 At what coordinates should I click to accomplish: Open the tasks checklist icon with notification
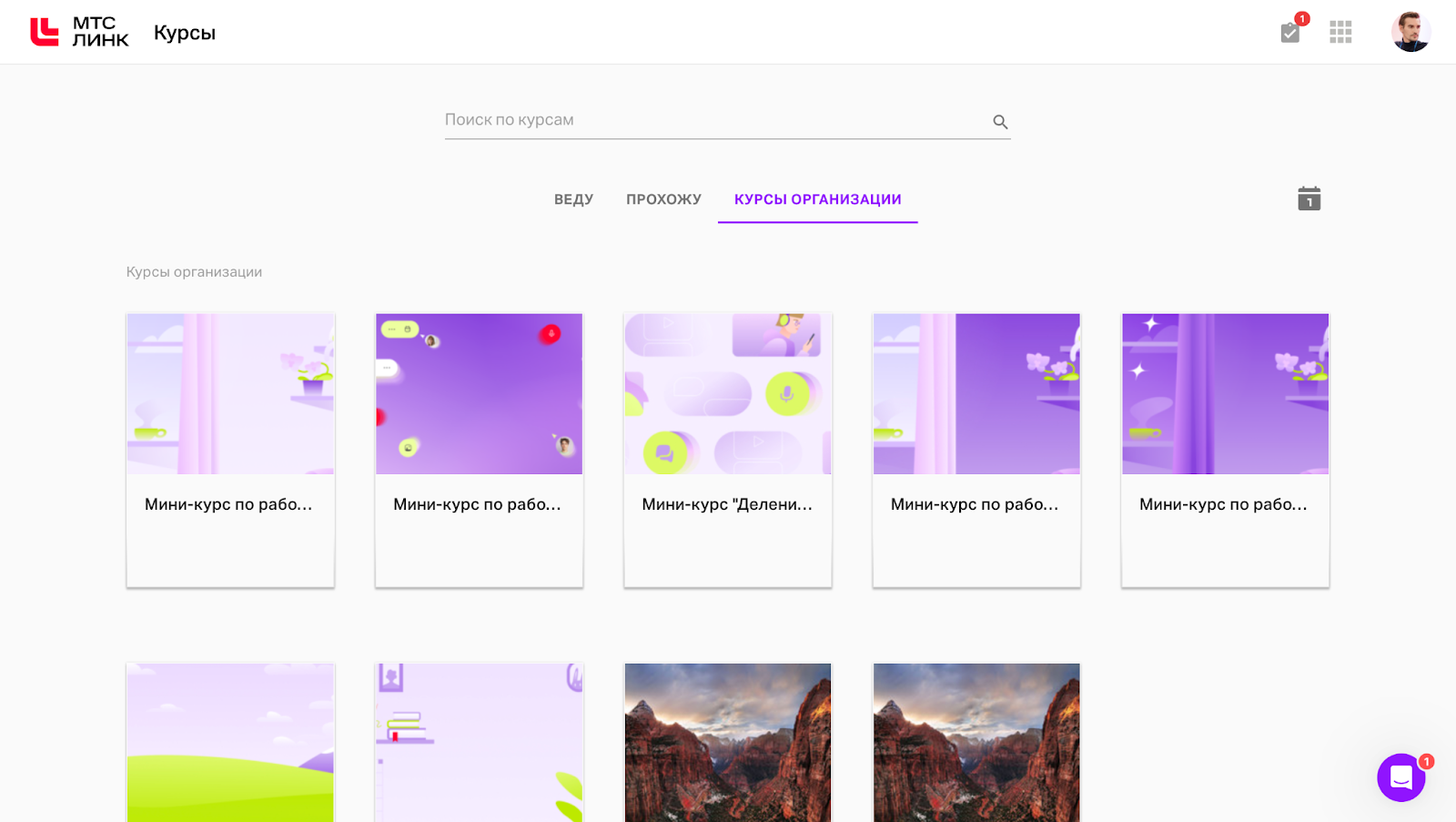click(1290, 33)
